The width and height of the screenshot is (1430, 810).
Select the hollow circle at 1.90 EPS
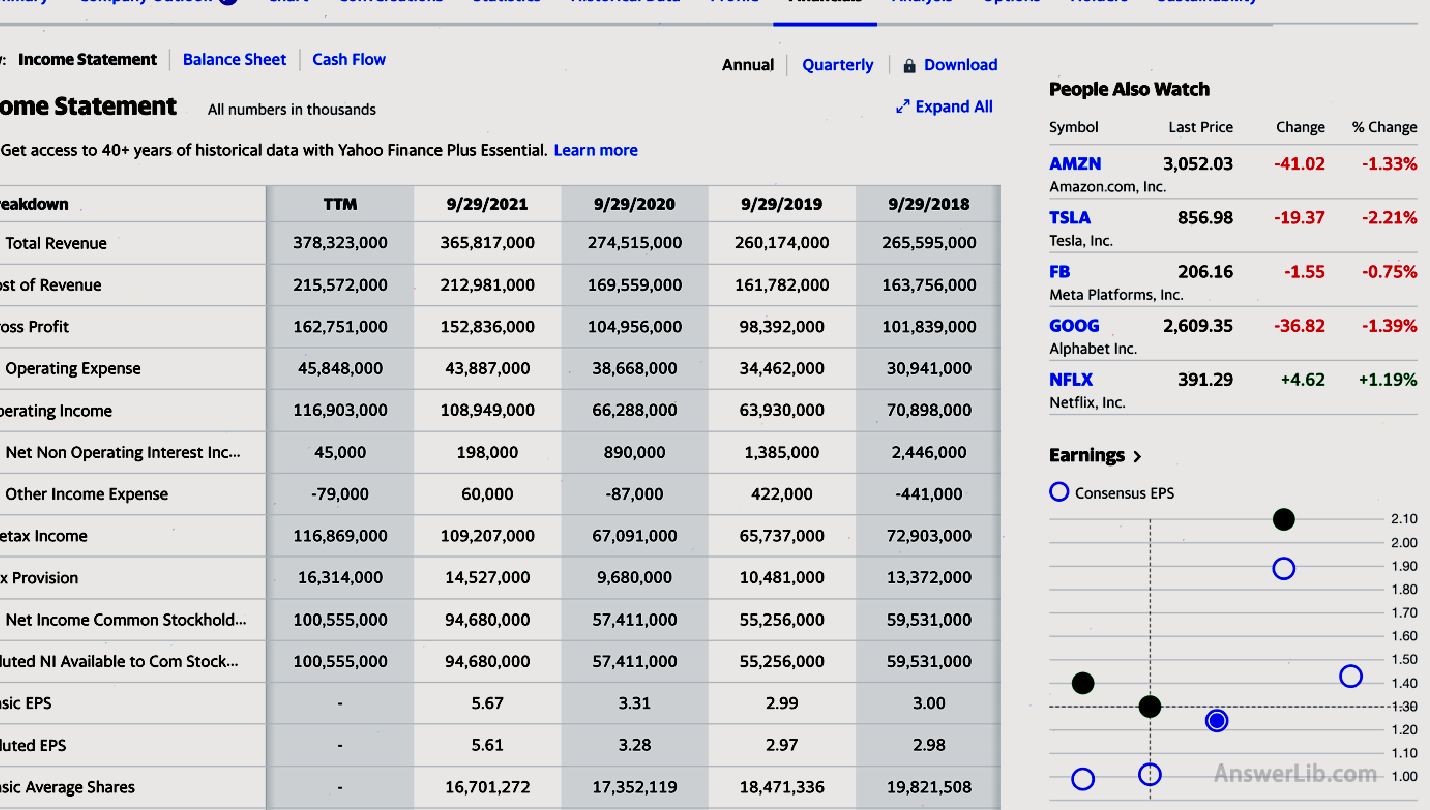click(1284, 568)
